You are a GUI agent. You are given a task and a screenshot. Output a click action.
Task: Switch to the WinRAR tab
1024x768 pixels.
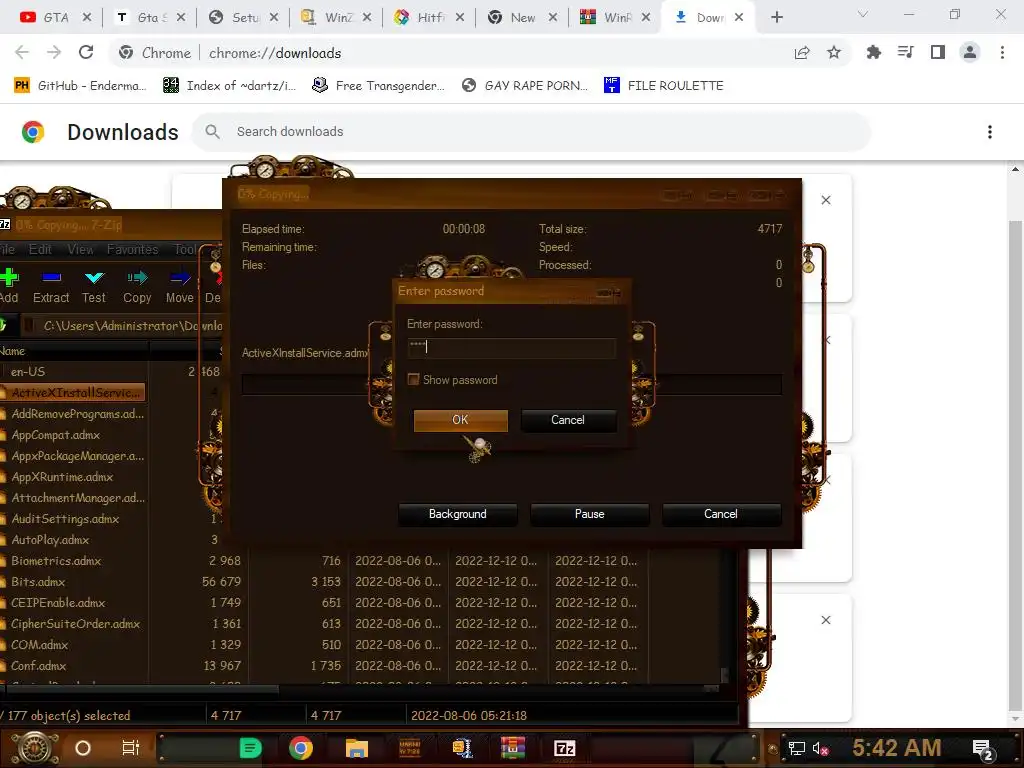pos(615,18)
